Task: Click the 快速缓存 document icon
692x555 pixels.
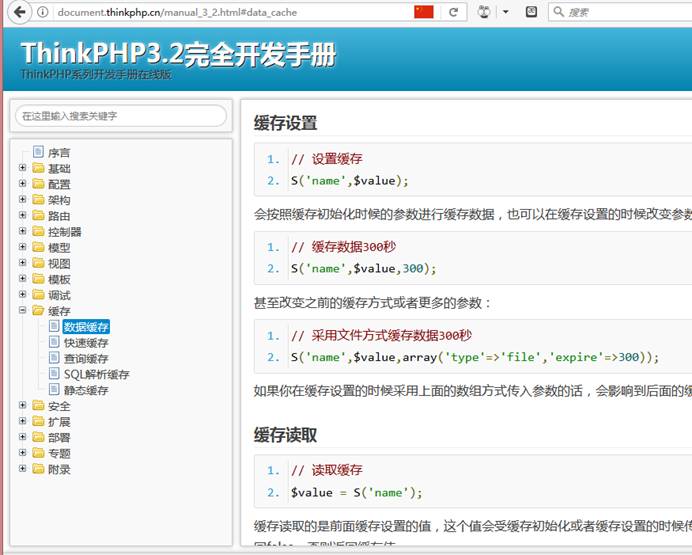Action: click(54, 342)
